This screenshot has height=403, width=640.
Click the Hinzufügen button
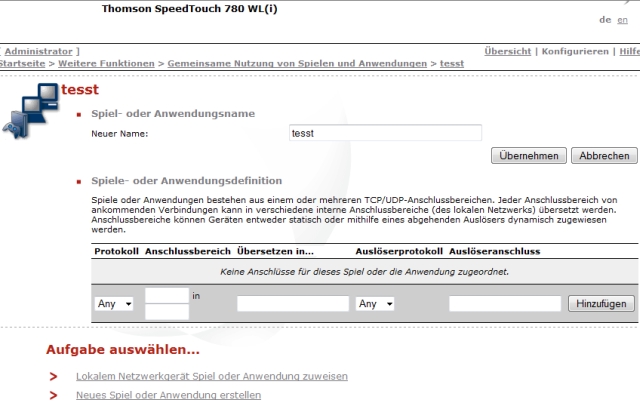(601, 304)
